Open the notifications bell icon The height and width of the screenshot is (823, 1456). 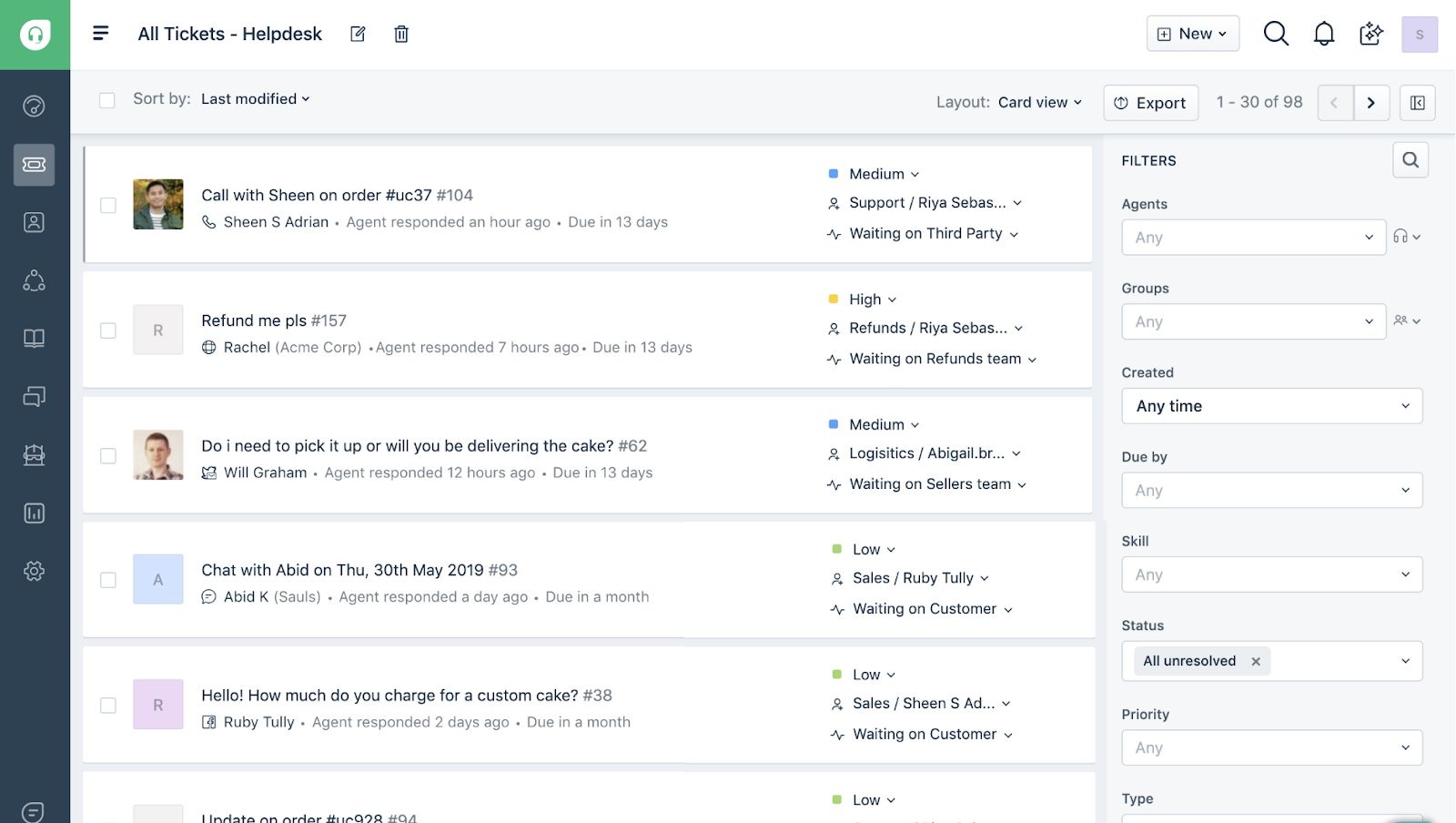(1324, 33)
